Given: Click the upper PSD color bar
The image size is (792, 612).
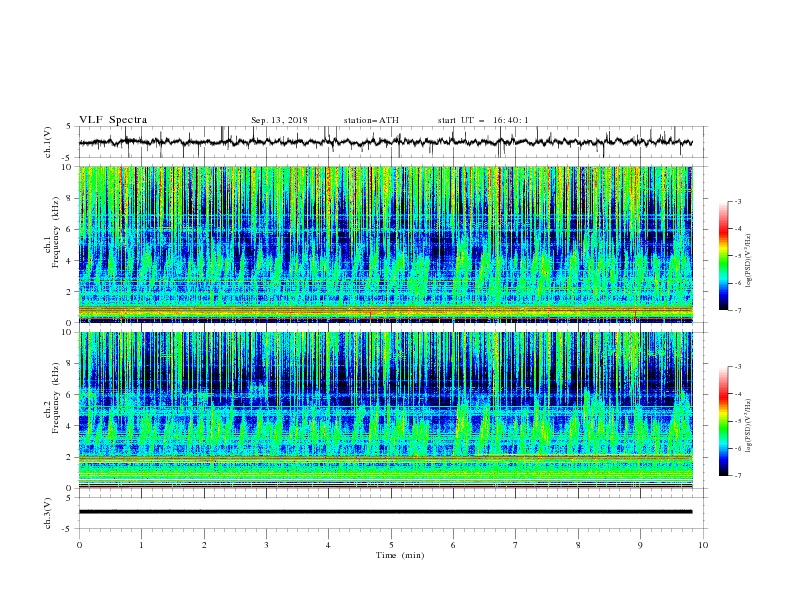Looking at the screenshot, I should pos(723,256).
